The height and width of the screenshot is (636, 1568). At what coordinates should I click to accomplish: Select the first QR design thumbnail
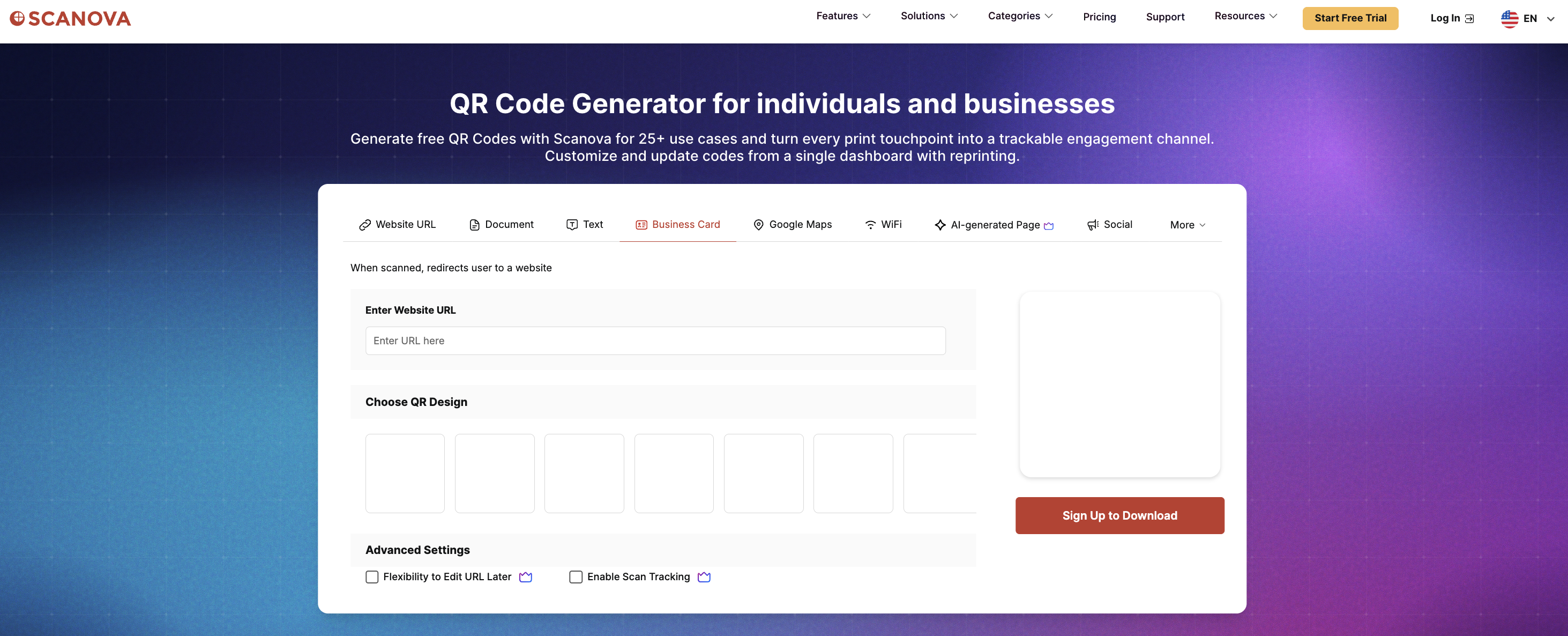coord(405,474)
